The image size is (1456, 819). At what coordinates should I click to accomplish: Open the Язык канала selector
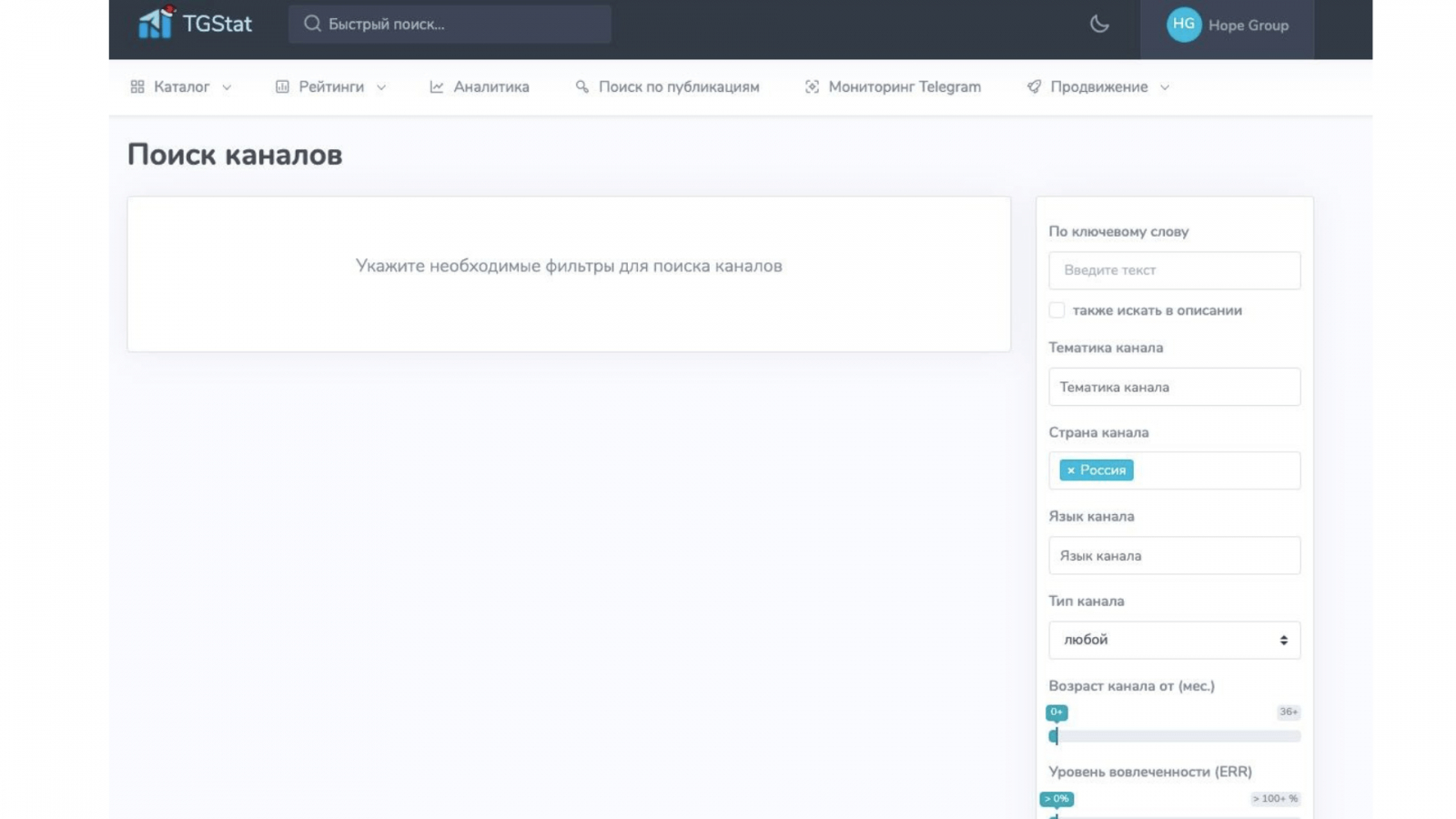coord(1175,555)
